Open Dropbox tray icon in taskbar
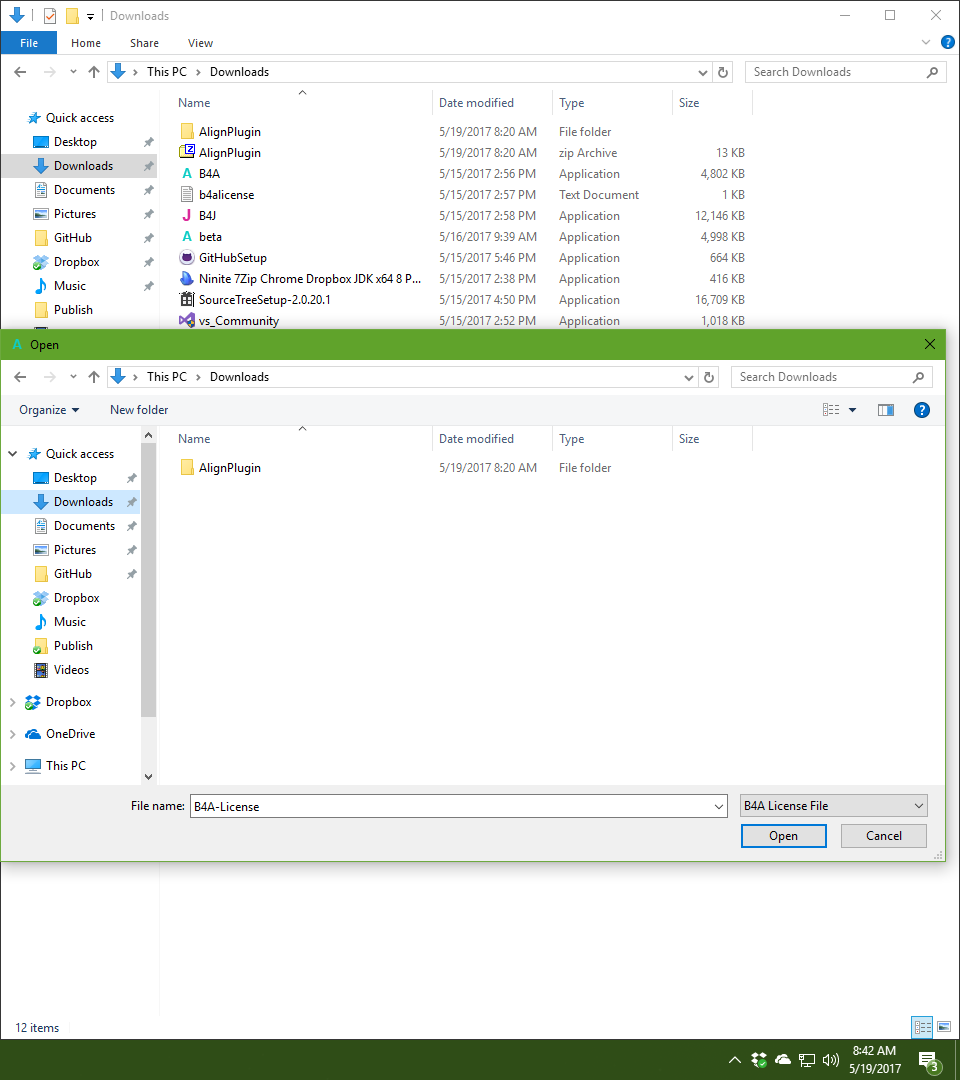 coord(759,1059)
